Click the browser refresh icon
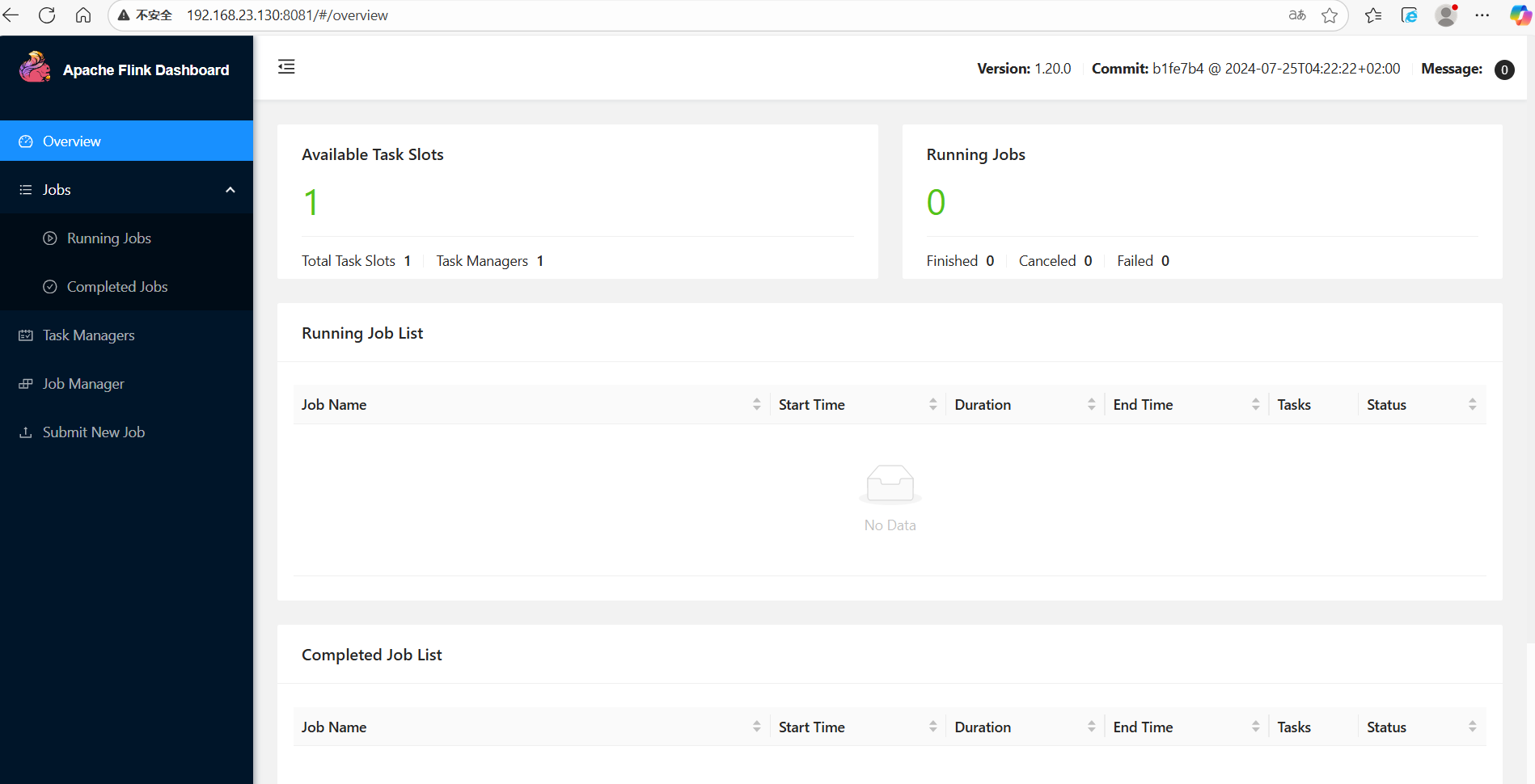 point(47,15)
